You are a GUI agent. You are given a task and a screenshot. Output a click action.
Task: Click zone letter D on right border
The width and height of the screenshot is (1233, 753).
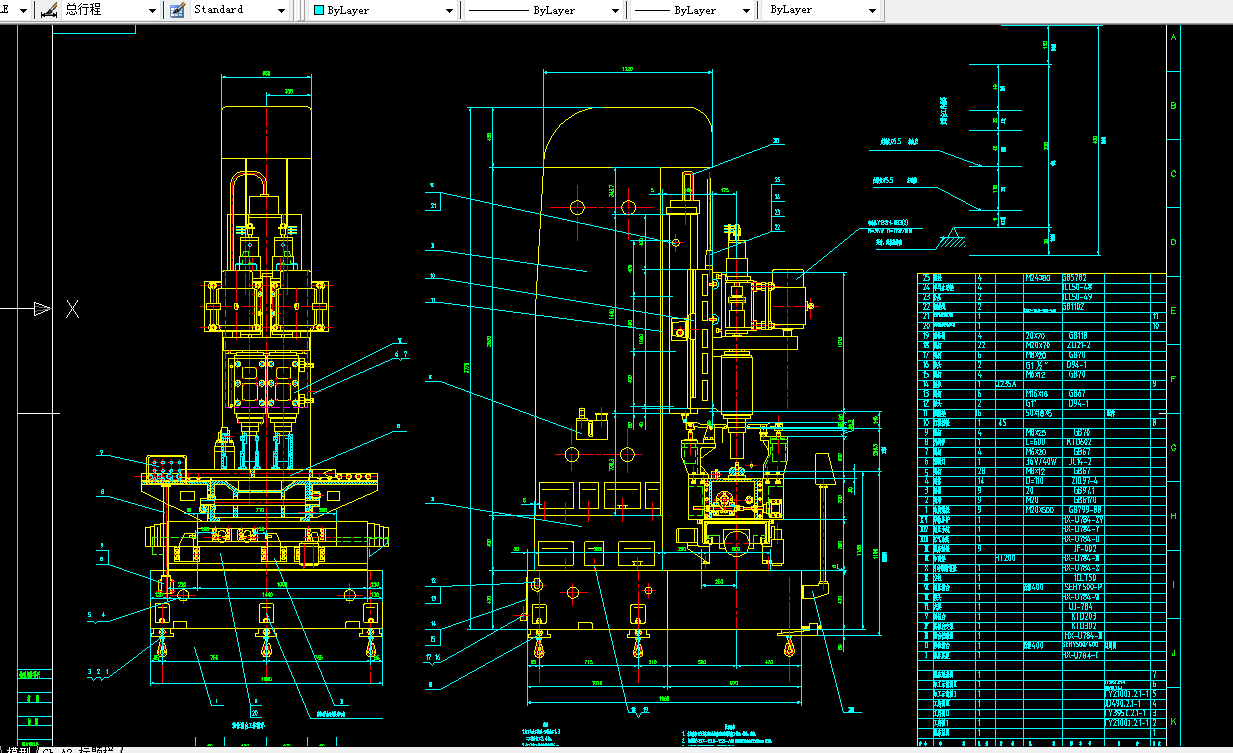pos(1173,242)
